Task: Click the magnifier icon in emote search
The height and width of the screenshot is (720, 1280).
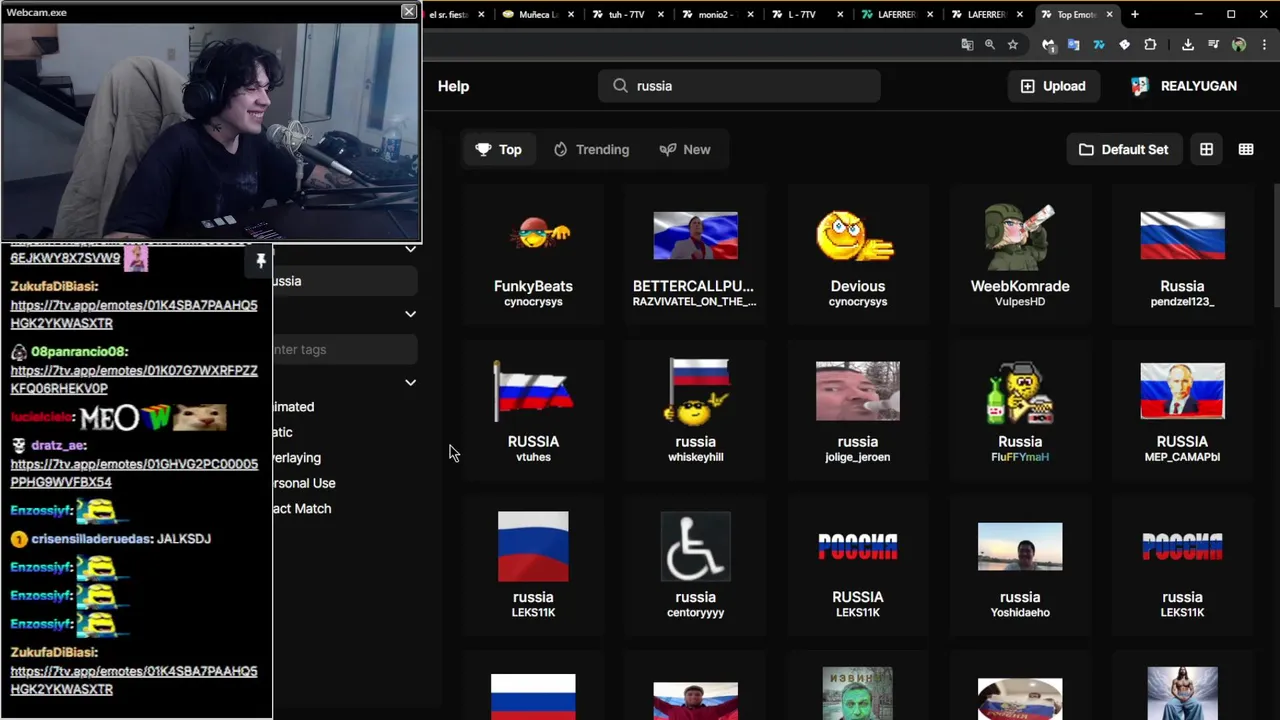Action: pyautogui.click(x=620, y=86)
